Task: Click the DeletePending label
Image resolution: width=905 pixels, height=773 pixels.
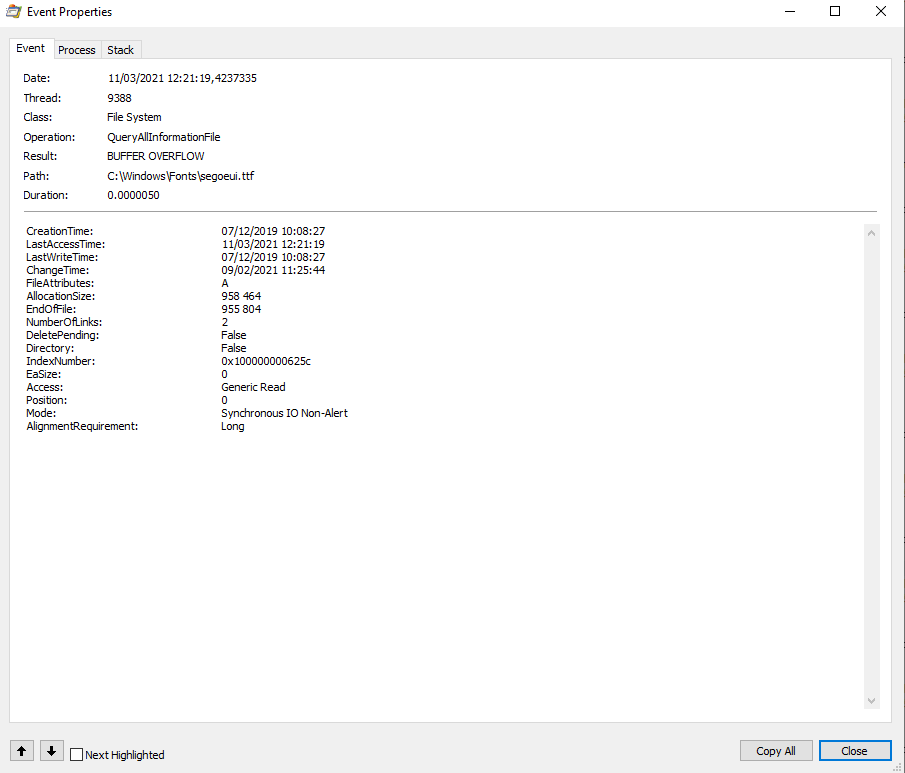Action: pos(62,335)
